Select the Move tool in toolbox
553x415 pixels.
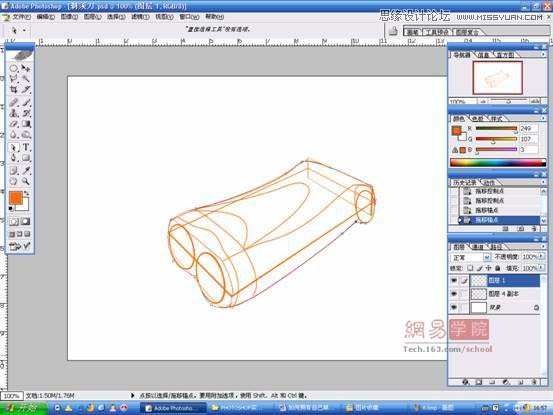click(26, 68)
